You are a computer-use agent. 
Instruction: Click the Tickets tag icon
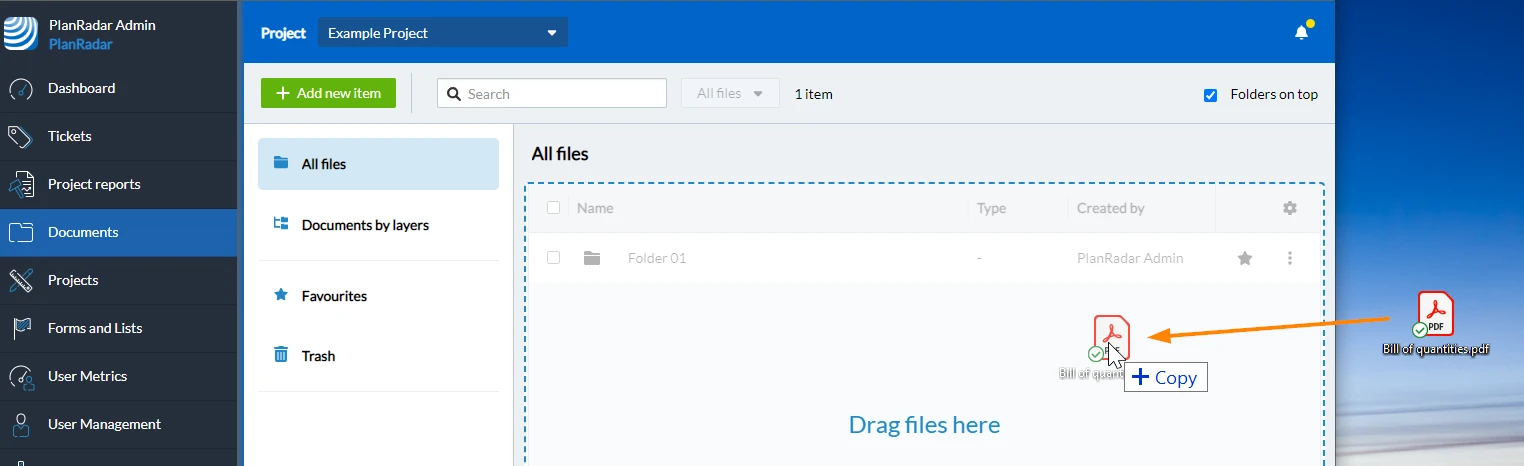pyautogui.click(x=21, y=136)
